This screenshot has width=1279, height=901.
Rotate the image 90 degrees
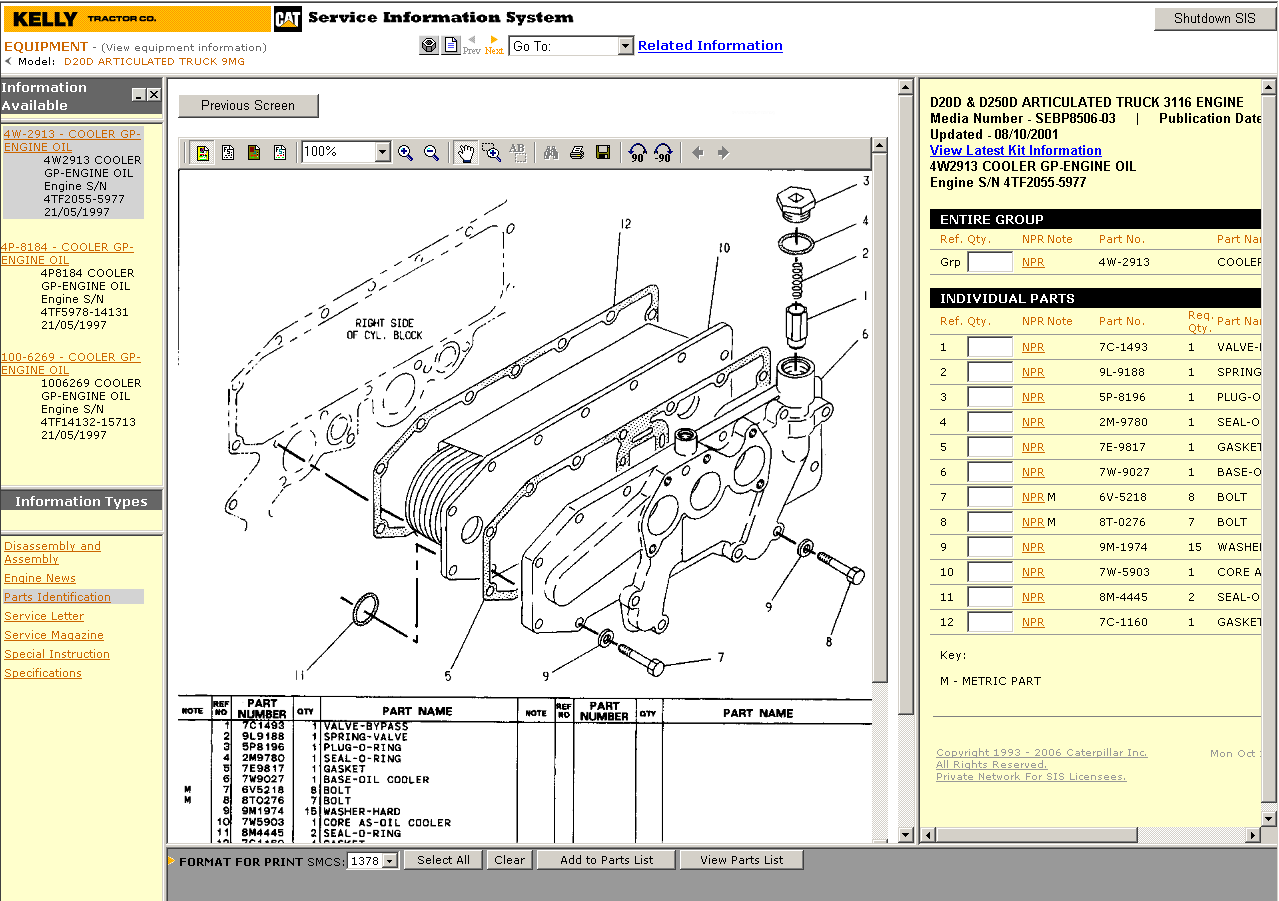click(x=637, y=152)
